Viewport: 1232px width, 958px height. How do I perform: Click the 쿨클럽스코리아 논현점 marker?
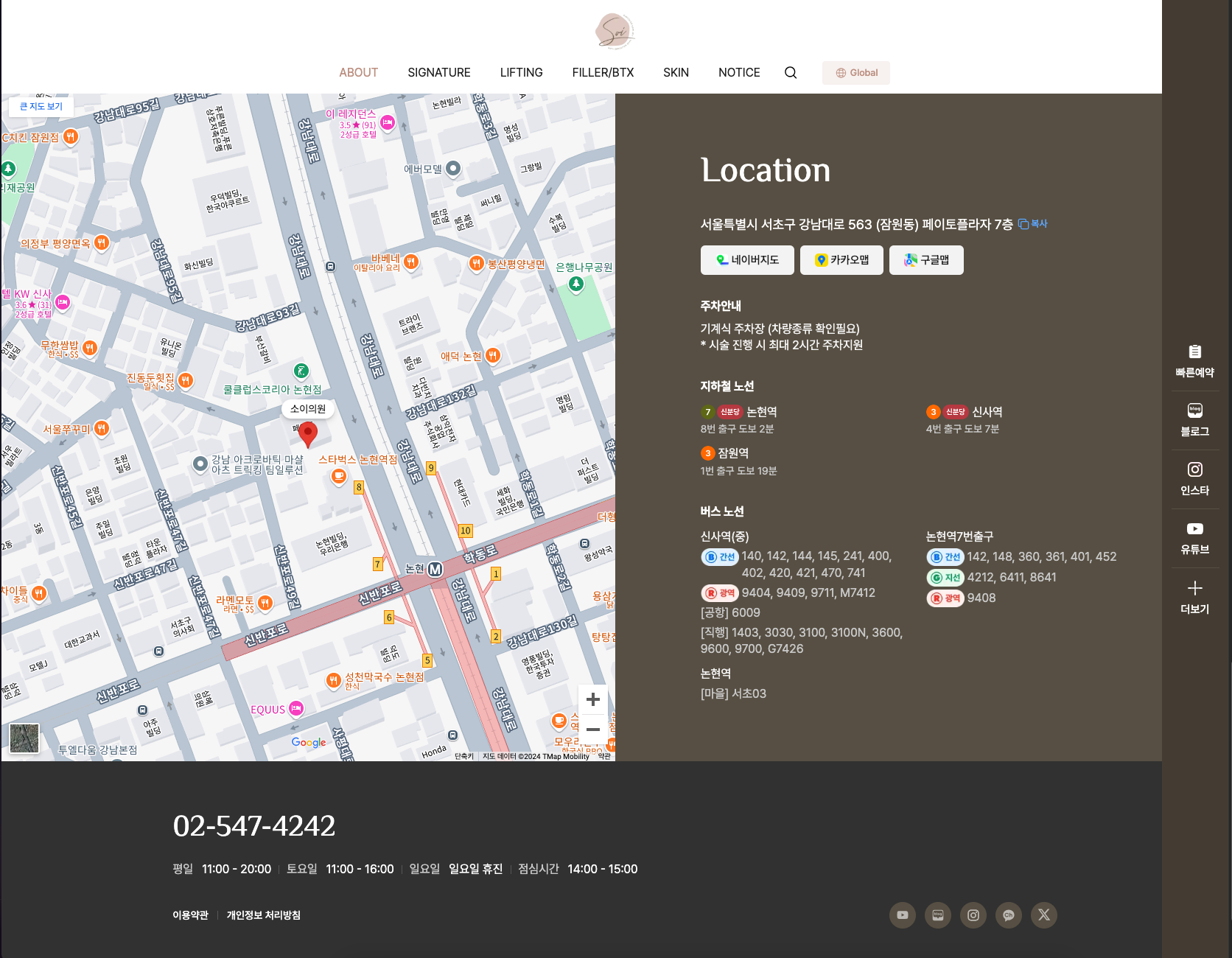tap(301, 371)
